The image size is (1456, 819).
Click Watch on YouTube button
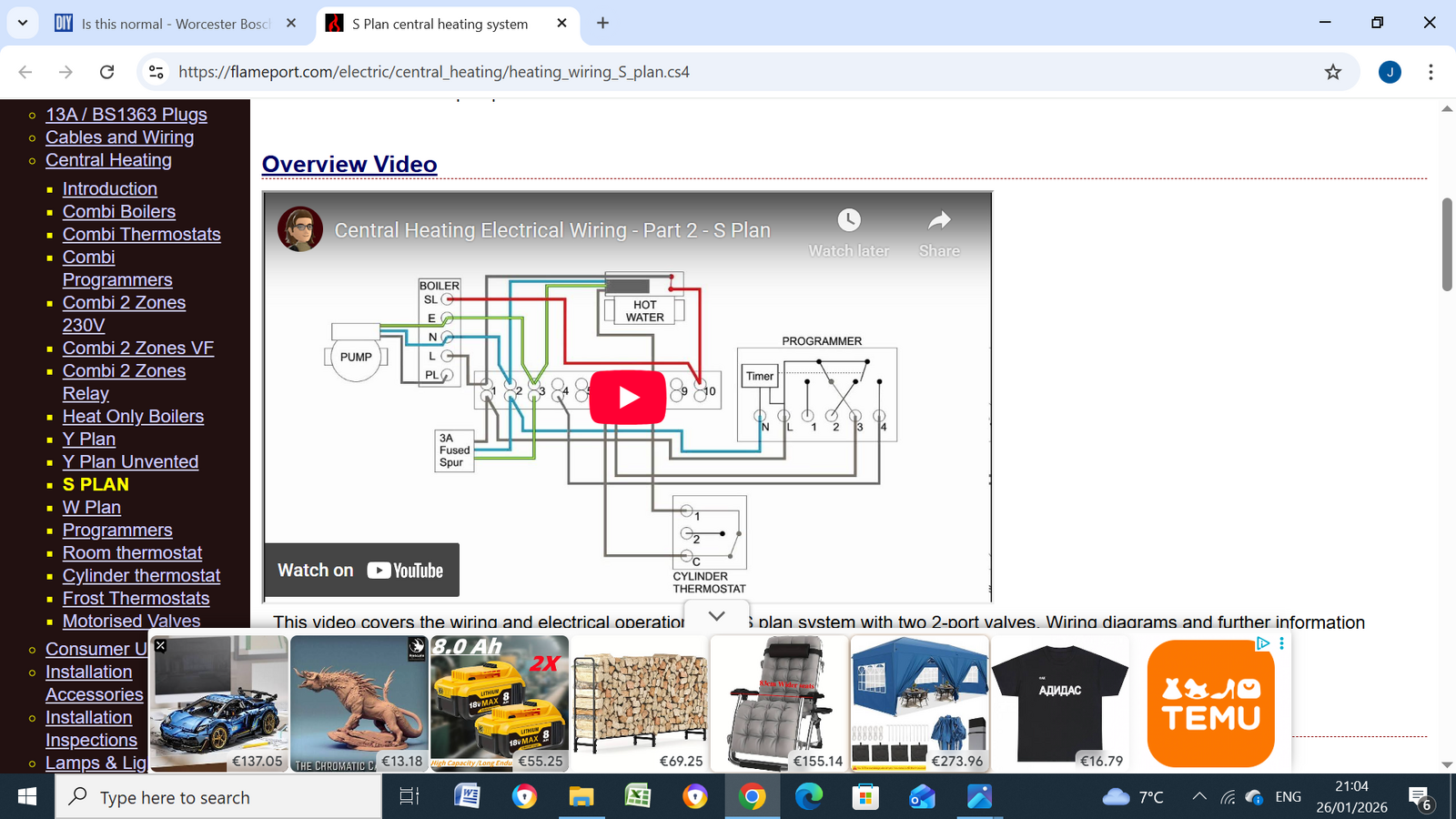pos(361,571)
